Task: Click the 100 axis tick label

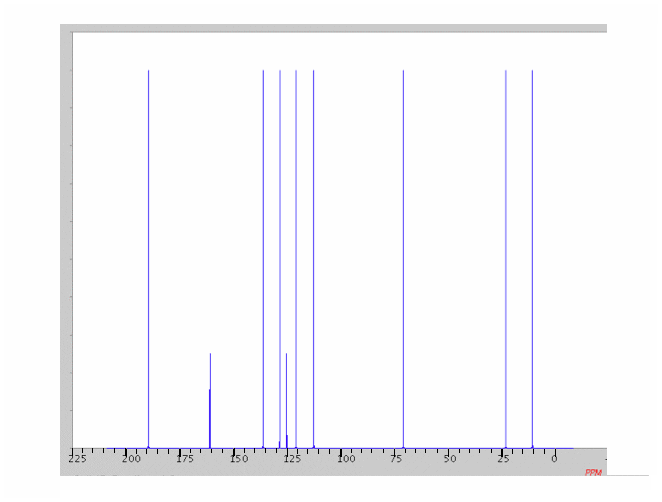Action: 344,459
